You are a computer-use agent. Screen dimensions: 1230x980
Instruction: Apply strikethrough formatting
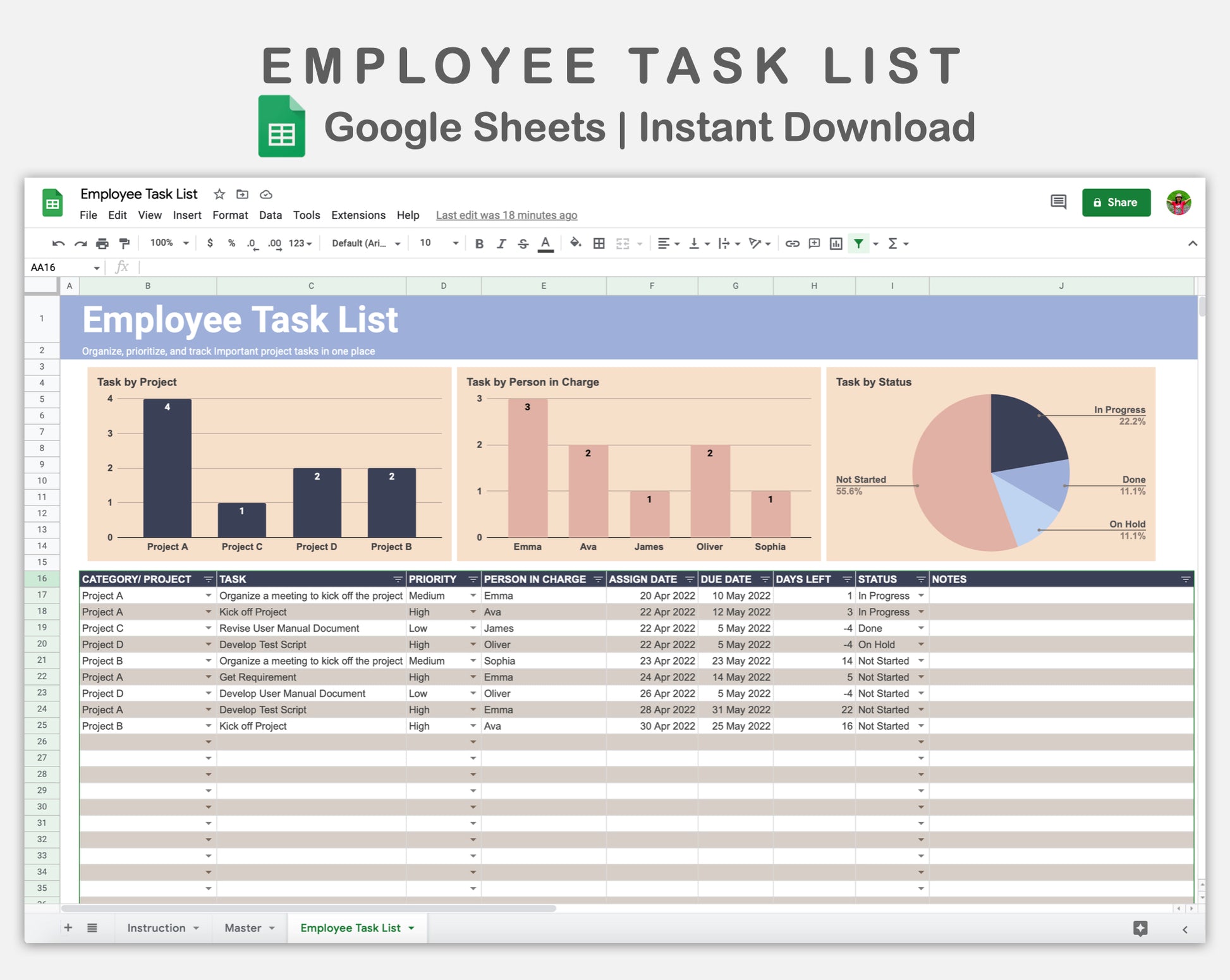(x=523, y=244)
